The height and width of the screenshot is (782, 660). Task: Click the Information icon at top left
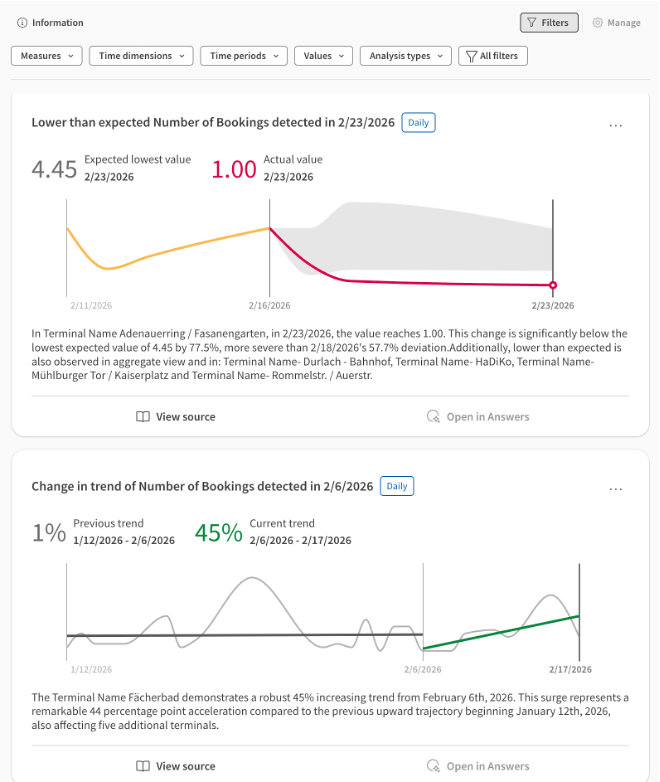tap(22, 23)
